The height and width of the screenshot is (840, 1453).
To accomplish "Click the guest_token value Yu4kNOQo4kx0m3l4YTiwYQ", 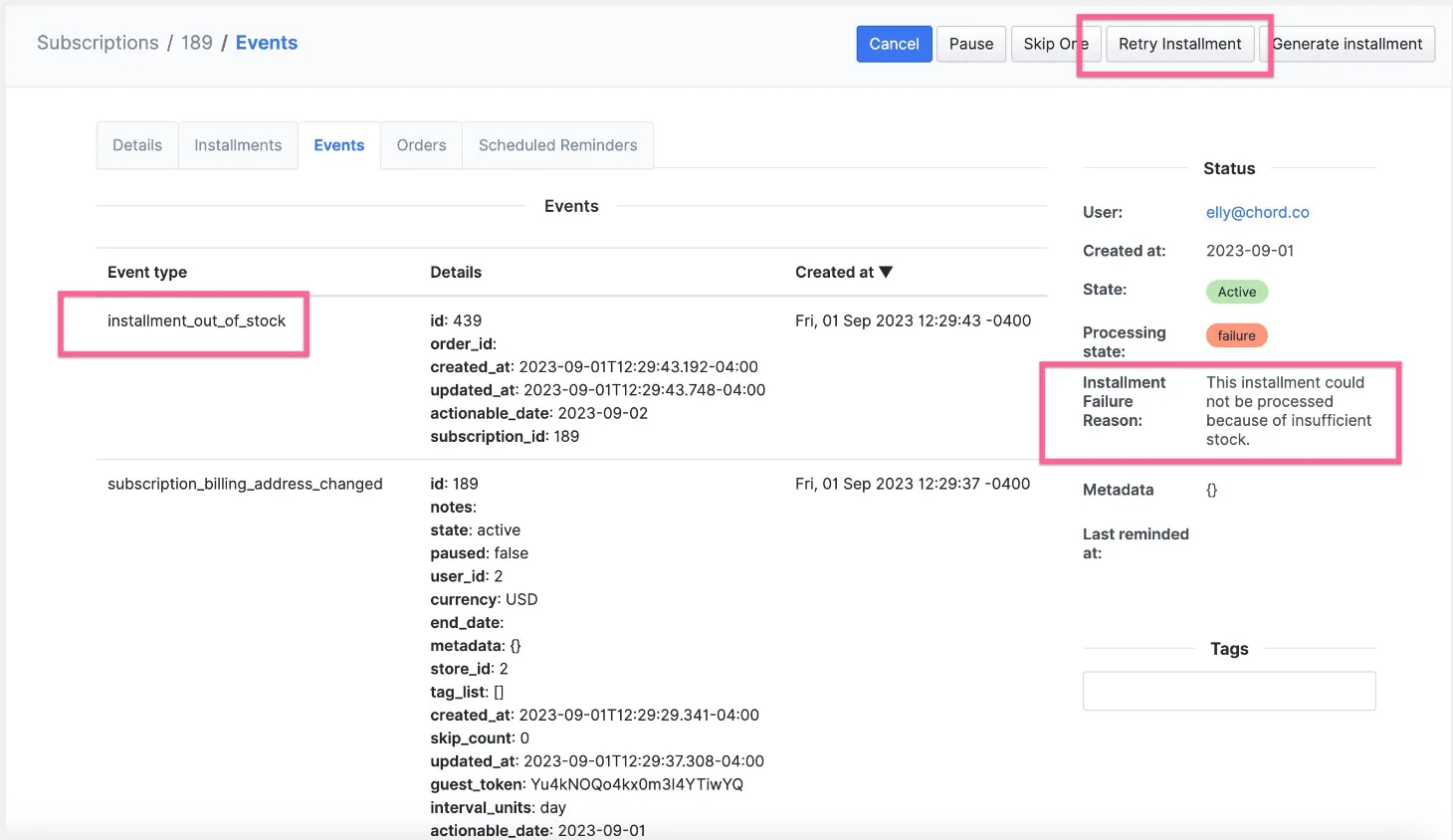I will tap(637, 784).
